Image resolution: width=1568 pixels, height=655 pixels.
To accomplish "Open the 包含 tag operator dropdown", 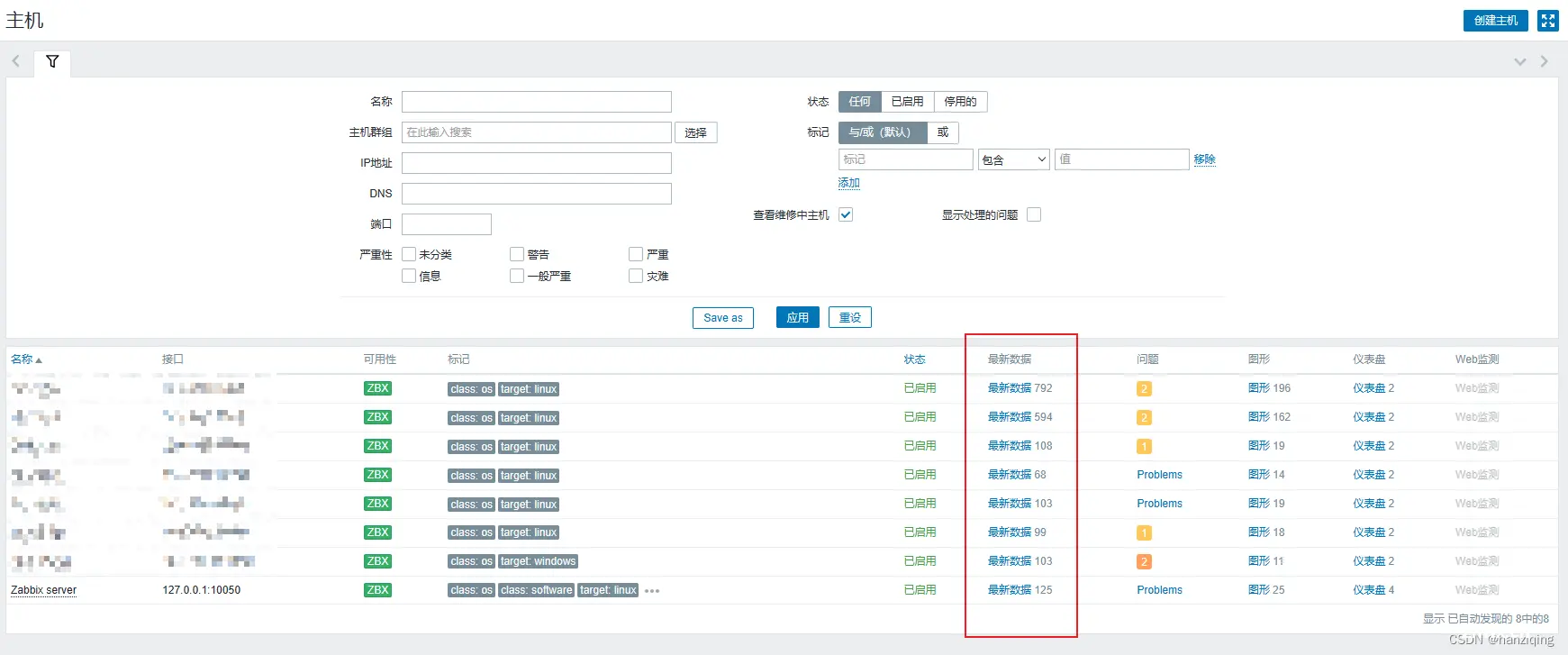I will pyautogui.click(x=1013, y=159).
